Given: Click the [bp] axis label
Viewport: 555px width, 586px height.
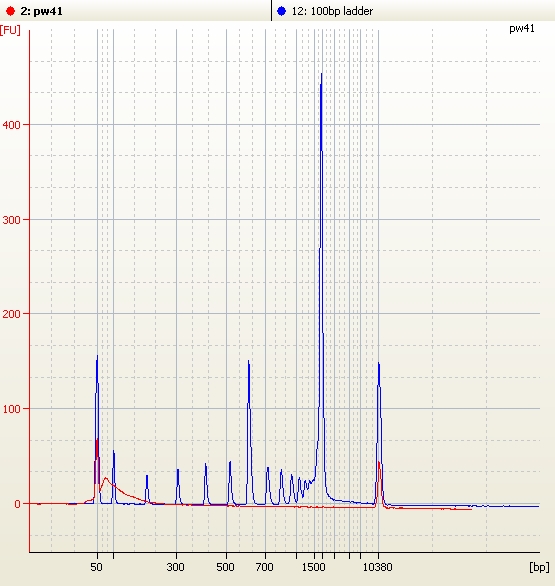Looking at the screenshot, I should click(x=539, y=567).
